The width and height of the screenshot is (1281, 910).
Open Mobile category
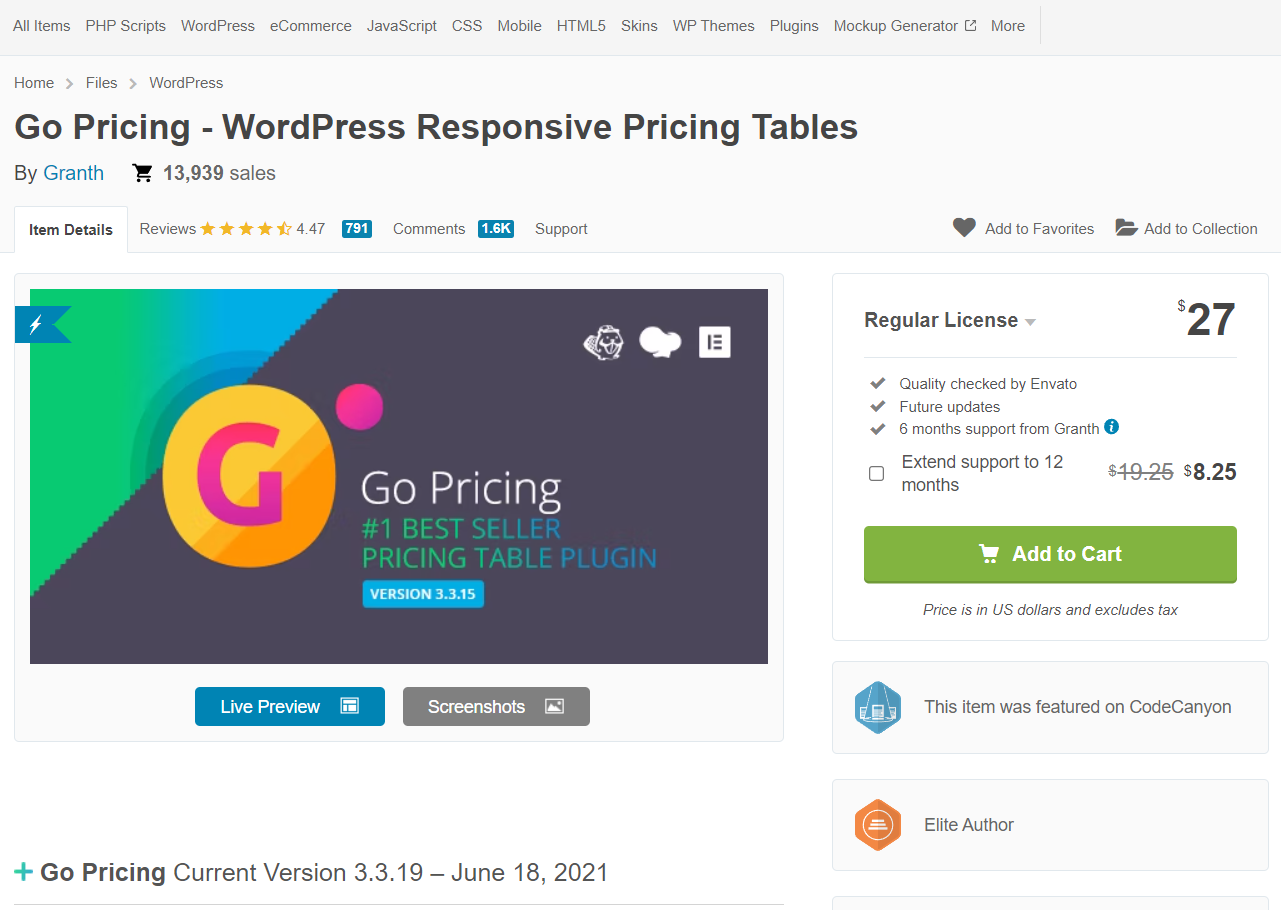[x=520, y=26]
